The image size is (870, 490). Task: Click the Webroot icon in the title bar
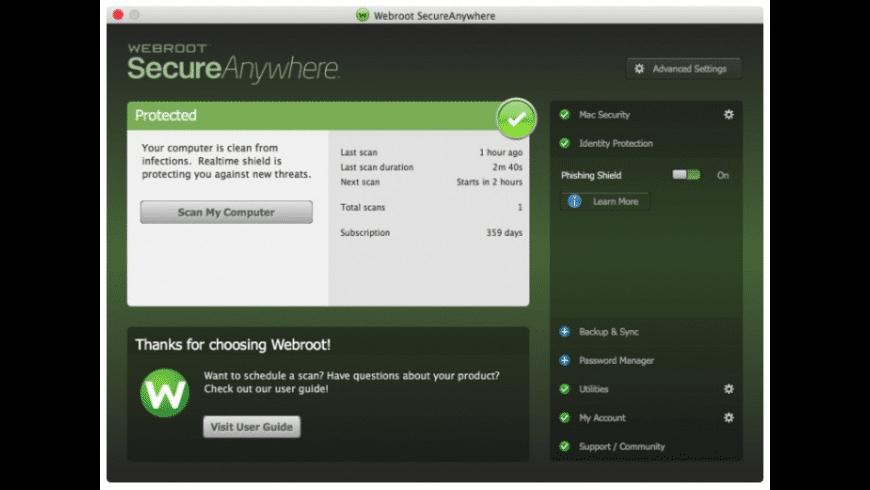pyautogui.click(x=362, y=15)
